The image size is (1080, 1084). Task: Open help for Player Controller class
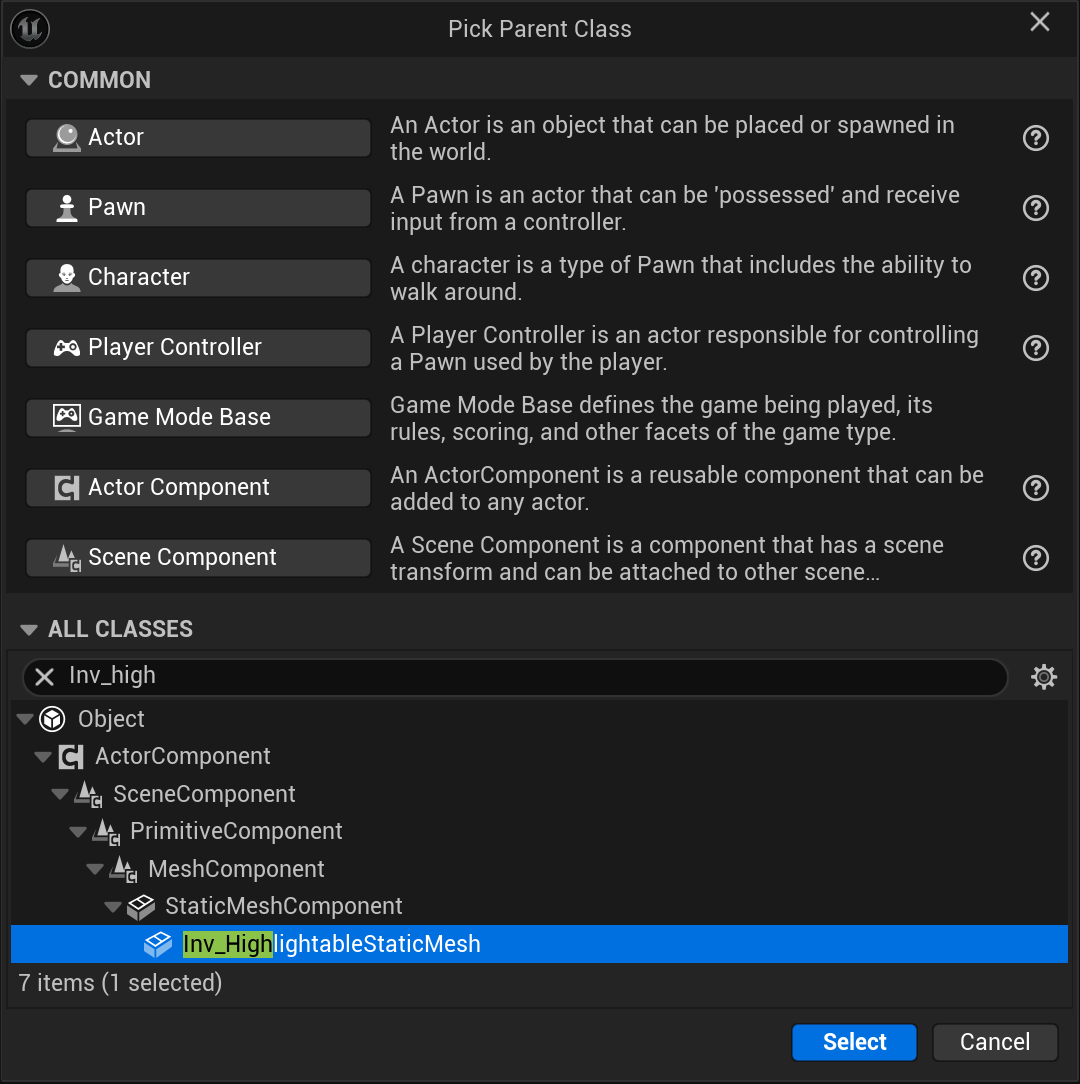pyautogui.click(x=1036, y=348)
